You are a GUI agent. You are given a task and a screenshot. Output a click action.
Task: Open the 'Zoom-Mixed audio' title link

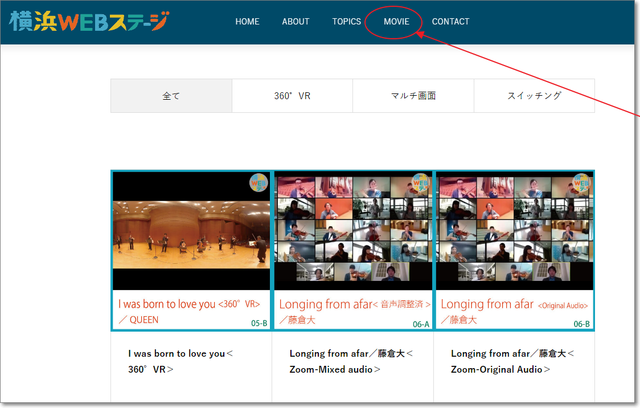coord(350,361)
